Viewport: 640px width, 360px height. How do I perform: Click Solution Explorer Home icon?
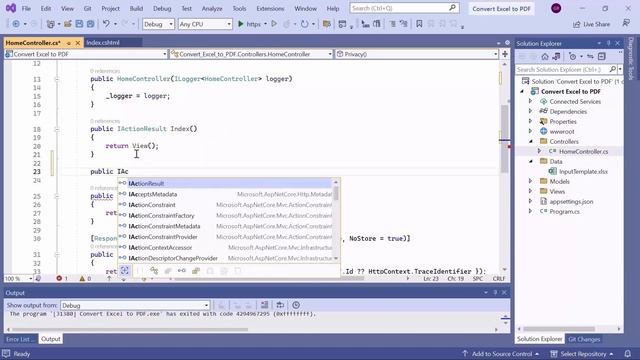(x=545, y=56)
